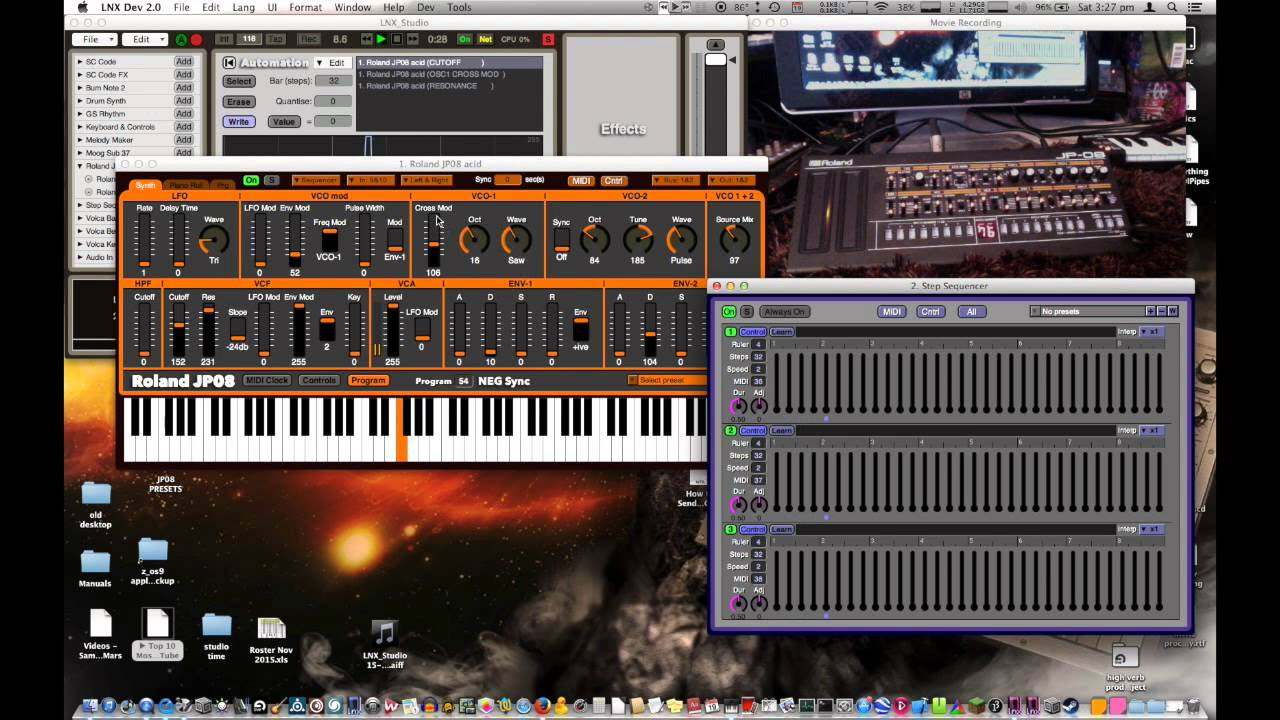1280x720 pixels.
Task: Click the Dur knob of sequencer row 3
Action: [x=739, y=603]
